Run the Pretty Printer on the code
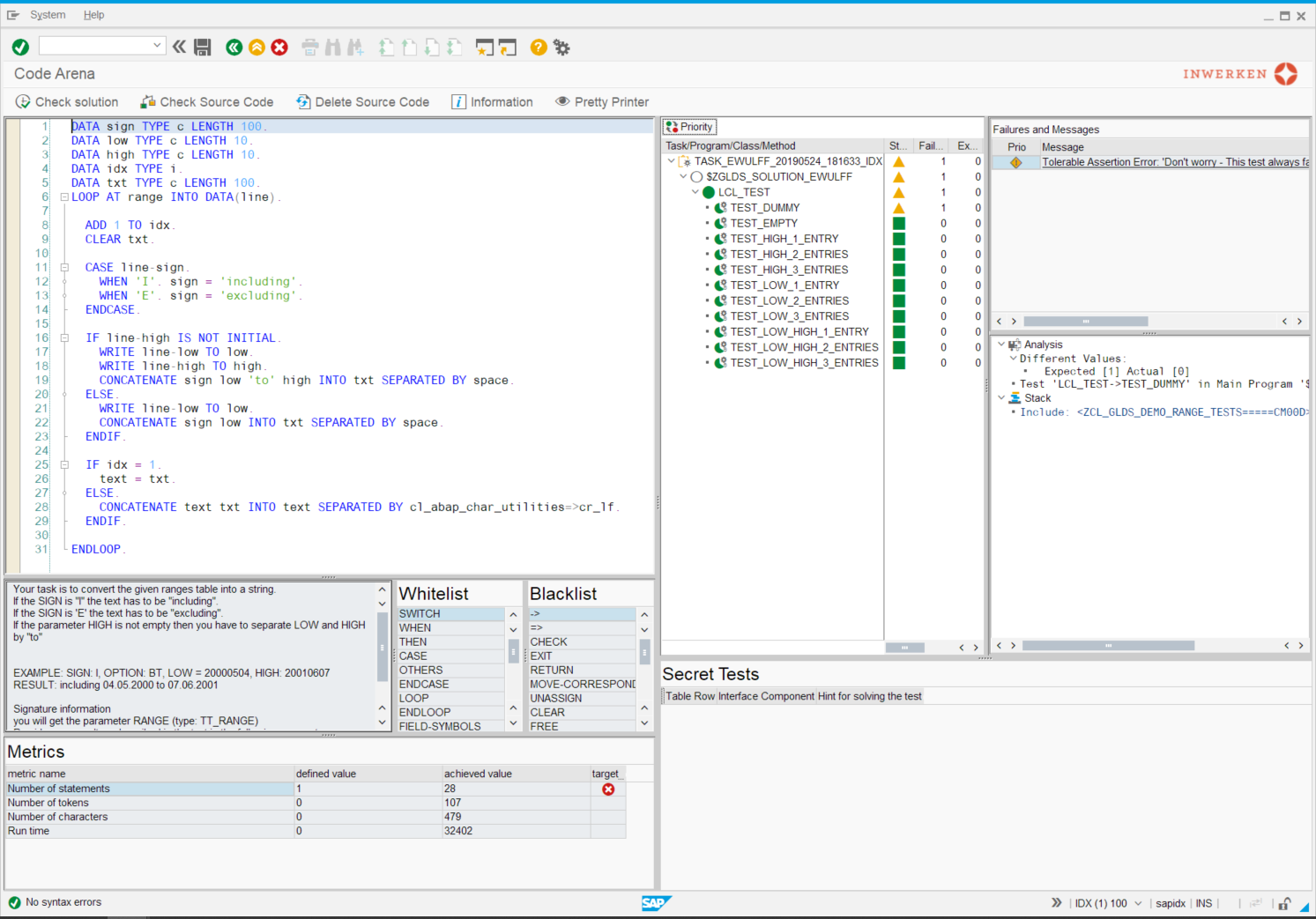Viewport: 1316px width, 919px height. coord(602,101)
